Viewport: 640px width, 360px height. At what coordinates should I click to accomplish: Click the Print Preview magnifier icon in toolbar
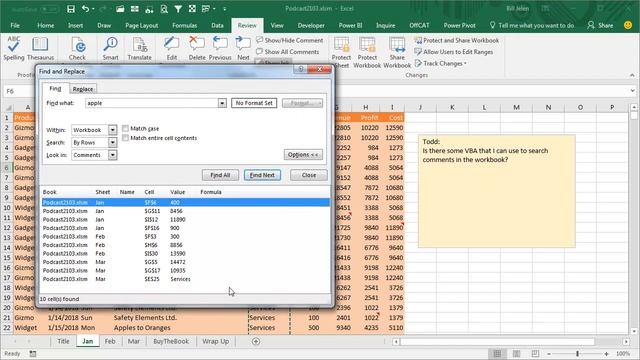coord(164,9)
